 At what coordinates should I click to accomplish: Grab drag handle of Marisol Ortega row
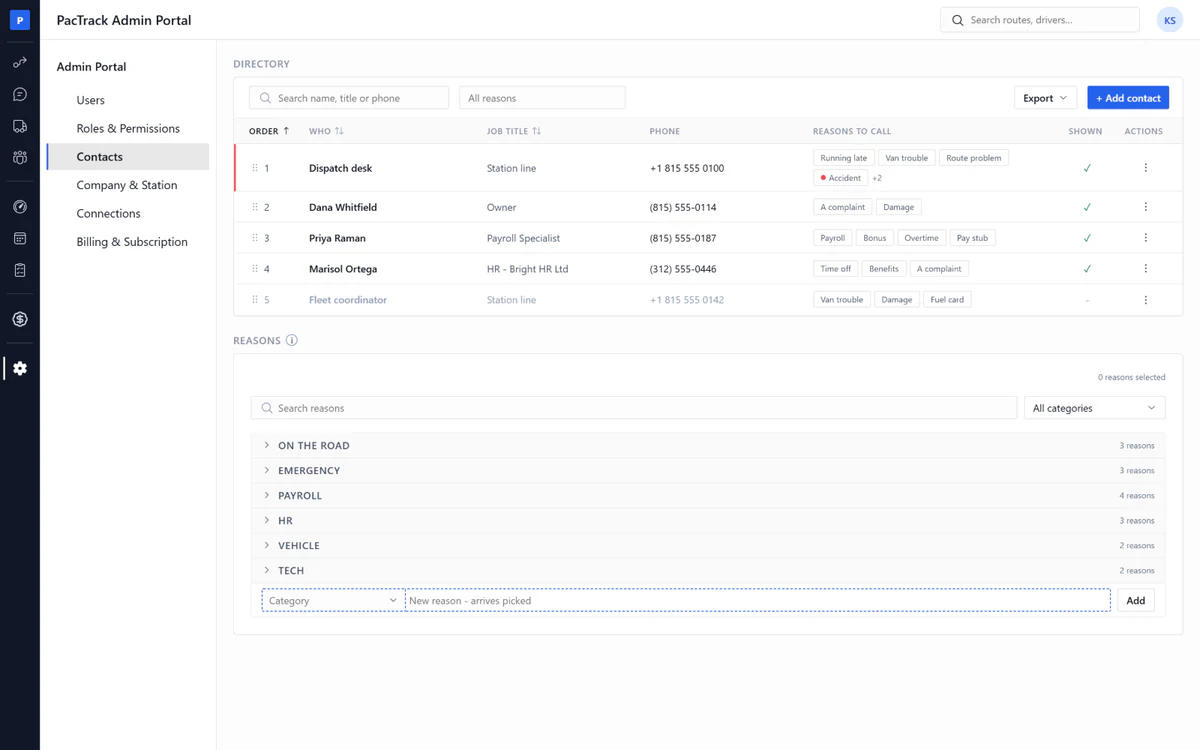(x=255, y=269)
